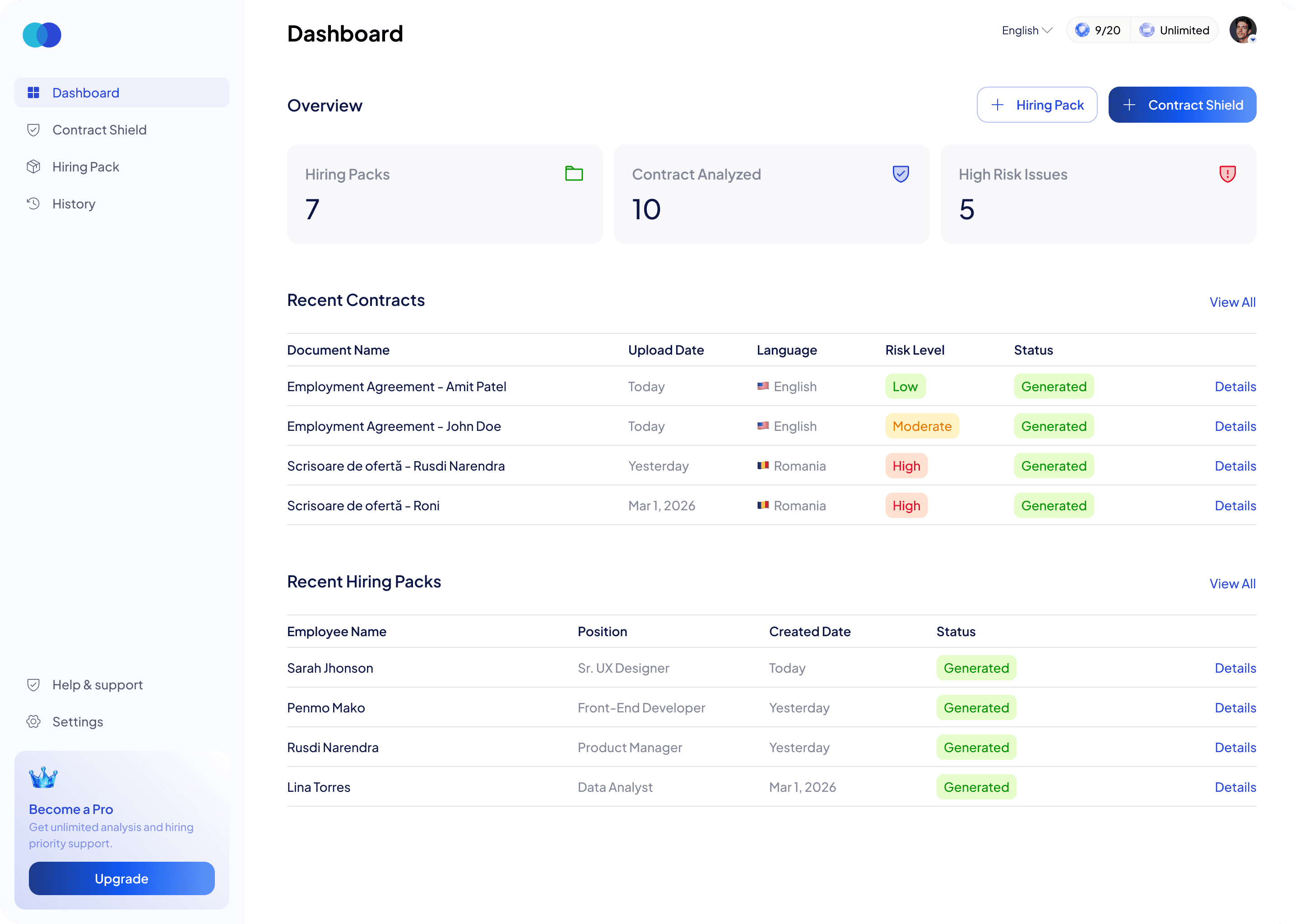
Task: View All recent hiring packs
Action: click(1232, 584)
